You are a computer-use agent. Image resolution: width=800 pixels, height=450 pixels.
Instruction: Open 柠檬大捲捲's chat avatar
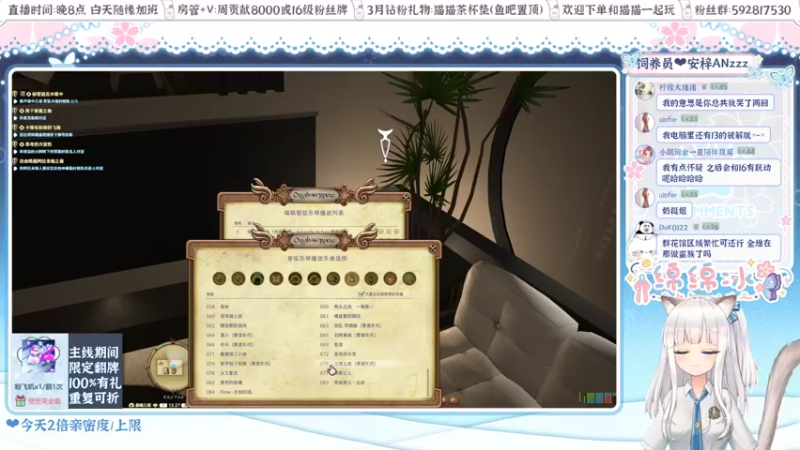coord(644,91)
